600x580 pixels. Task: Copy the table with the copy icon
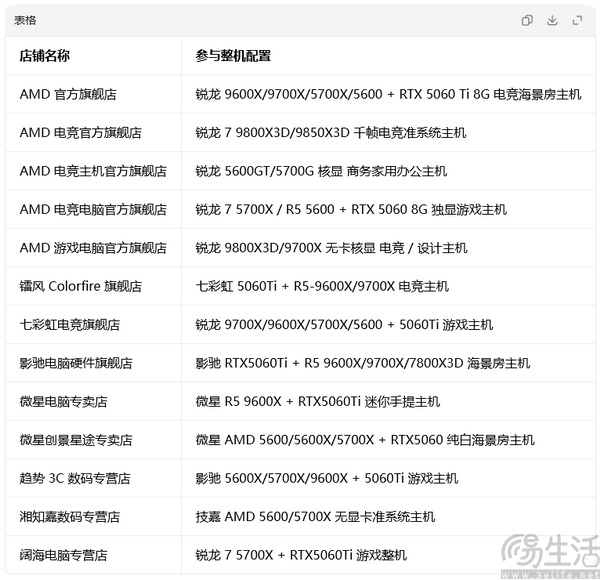pyautogui.click(x=527, y=20)
